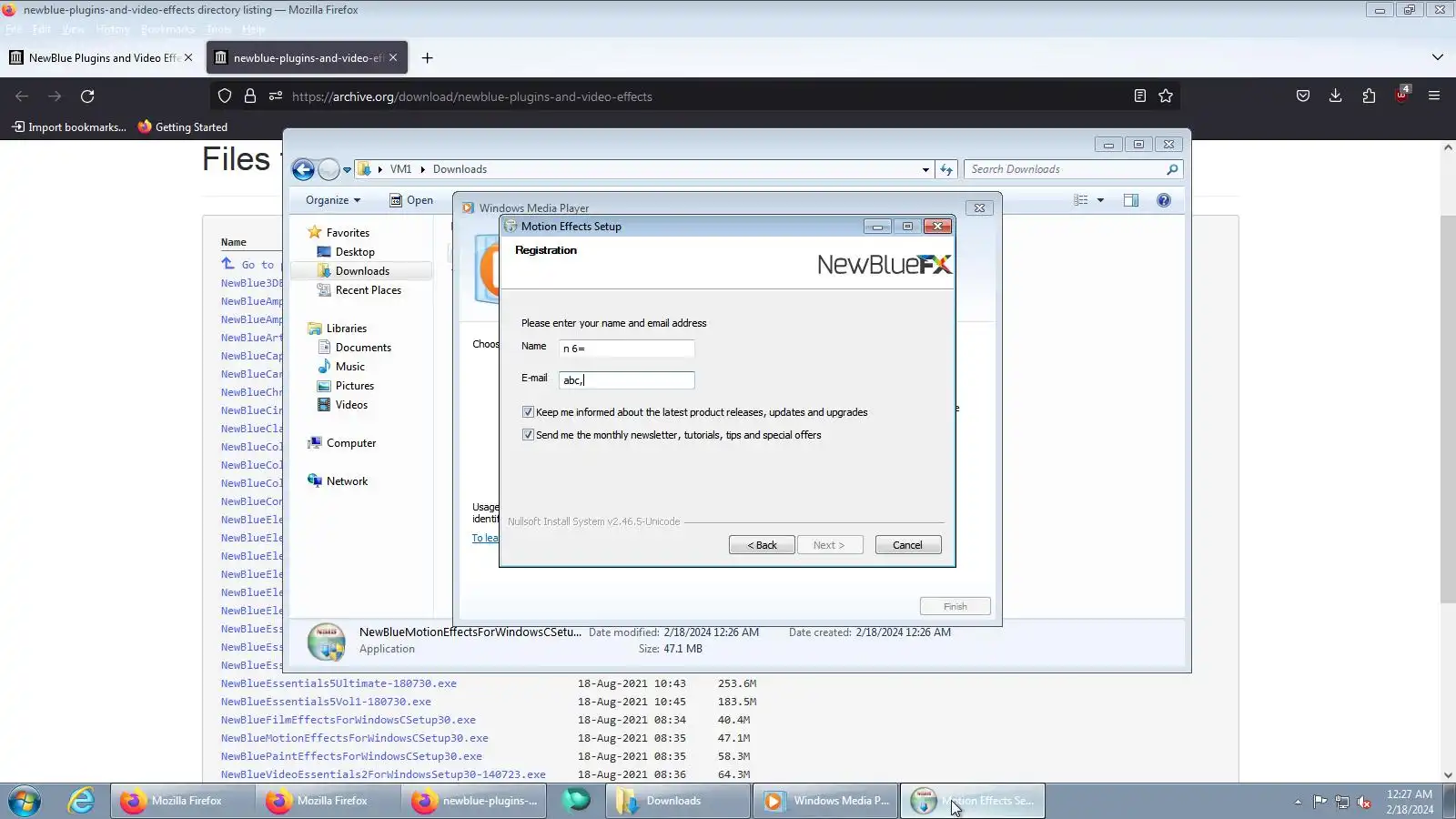Open the NewBlueFilmEffectsForWindowsCSetup30.exe link
Image resolution: width=1456 pixels, height=819 pixels.
point(348,720)
